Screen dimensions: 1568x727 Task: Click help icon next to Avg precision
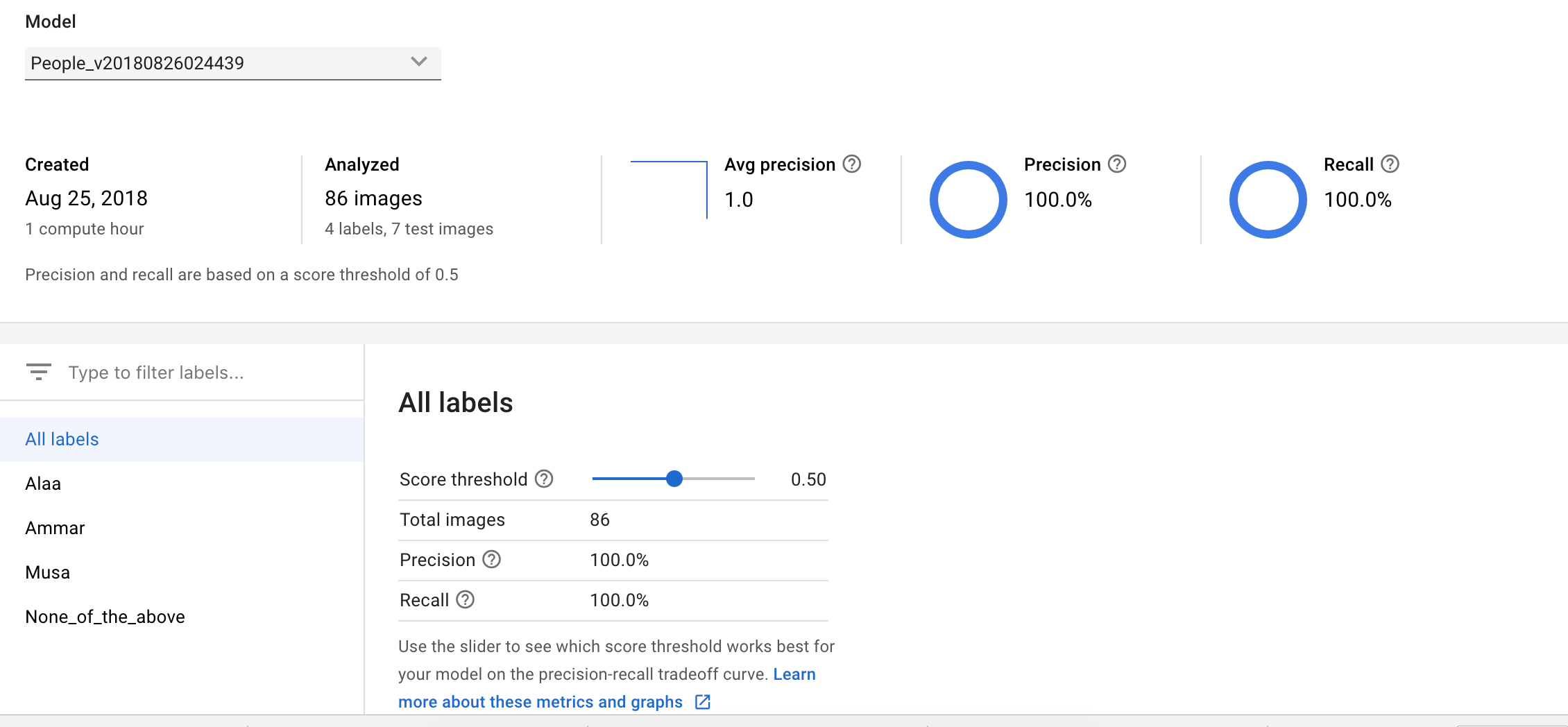(x=851, y=164)
